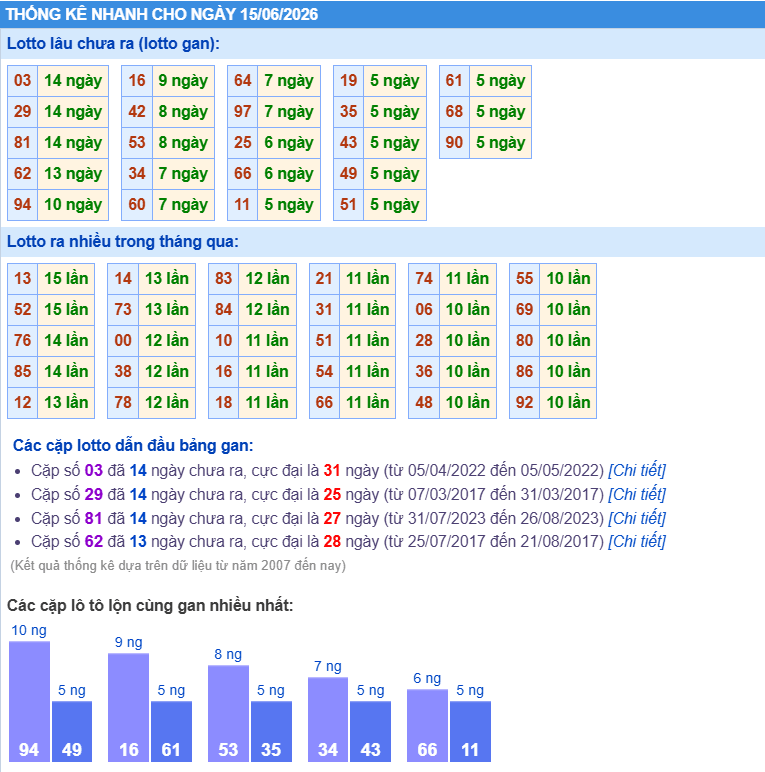Click the 'Thống kê nhanh cho ngày 15/06/2026' title
This screenshot has width=765, height=772.
[x=162, y=14]
